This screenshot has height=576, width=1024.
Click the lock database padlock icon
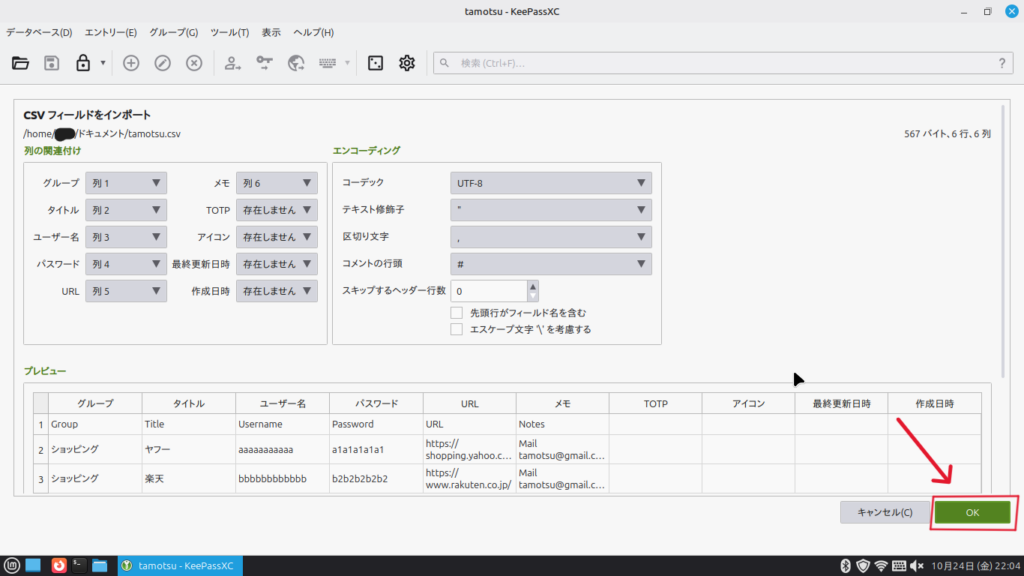(84, 63)
